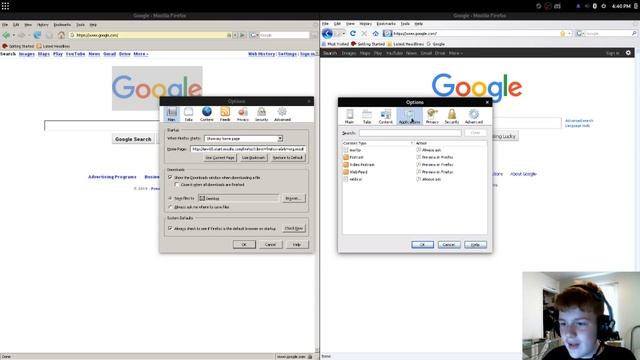640x360 pixels.
Task: Click Reload icon in right Firefox toolbar
Action: coord(353,33)
